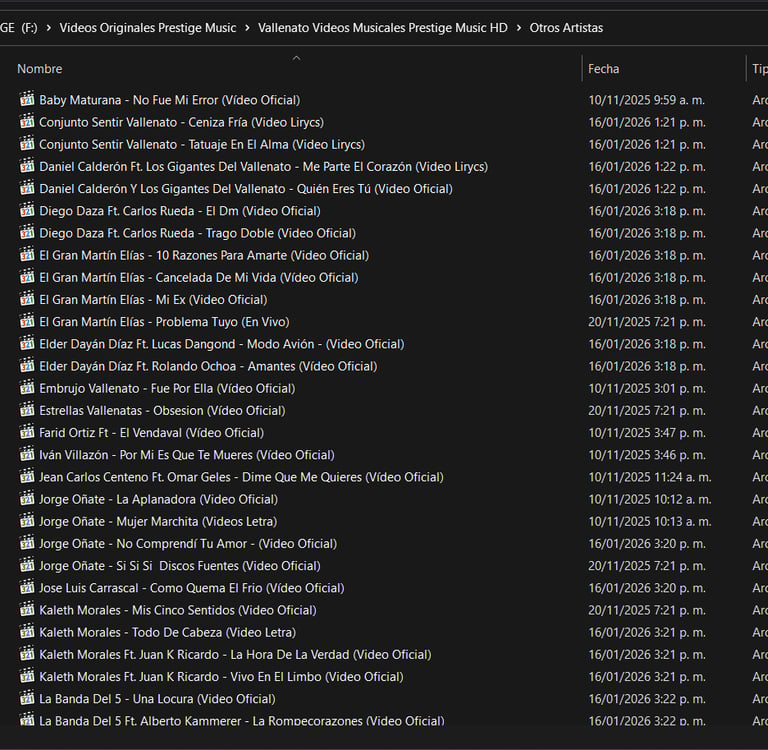Click file icon of Trago Doble video
Viewport: 768px width, 750px height.
tap(27, 232)
